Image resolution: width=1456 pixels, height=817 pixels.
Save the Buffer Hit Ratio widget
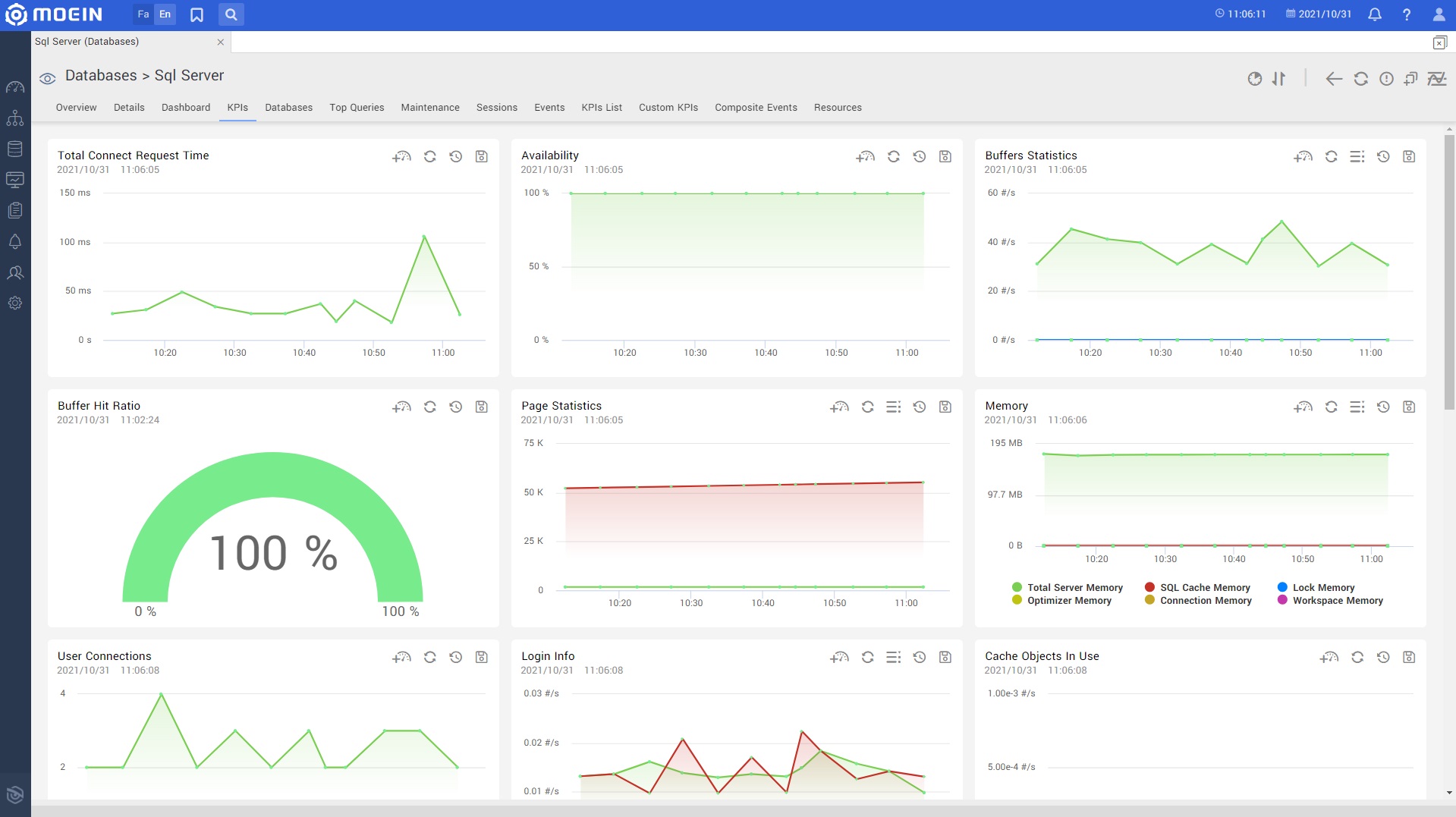coord(481,407)
